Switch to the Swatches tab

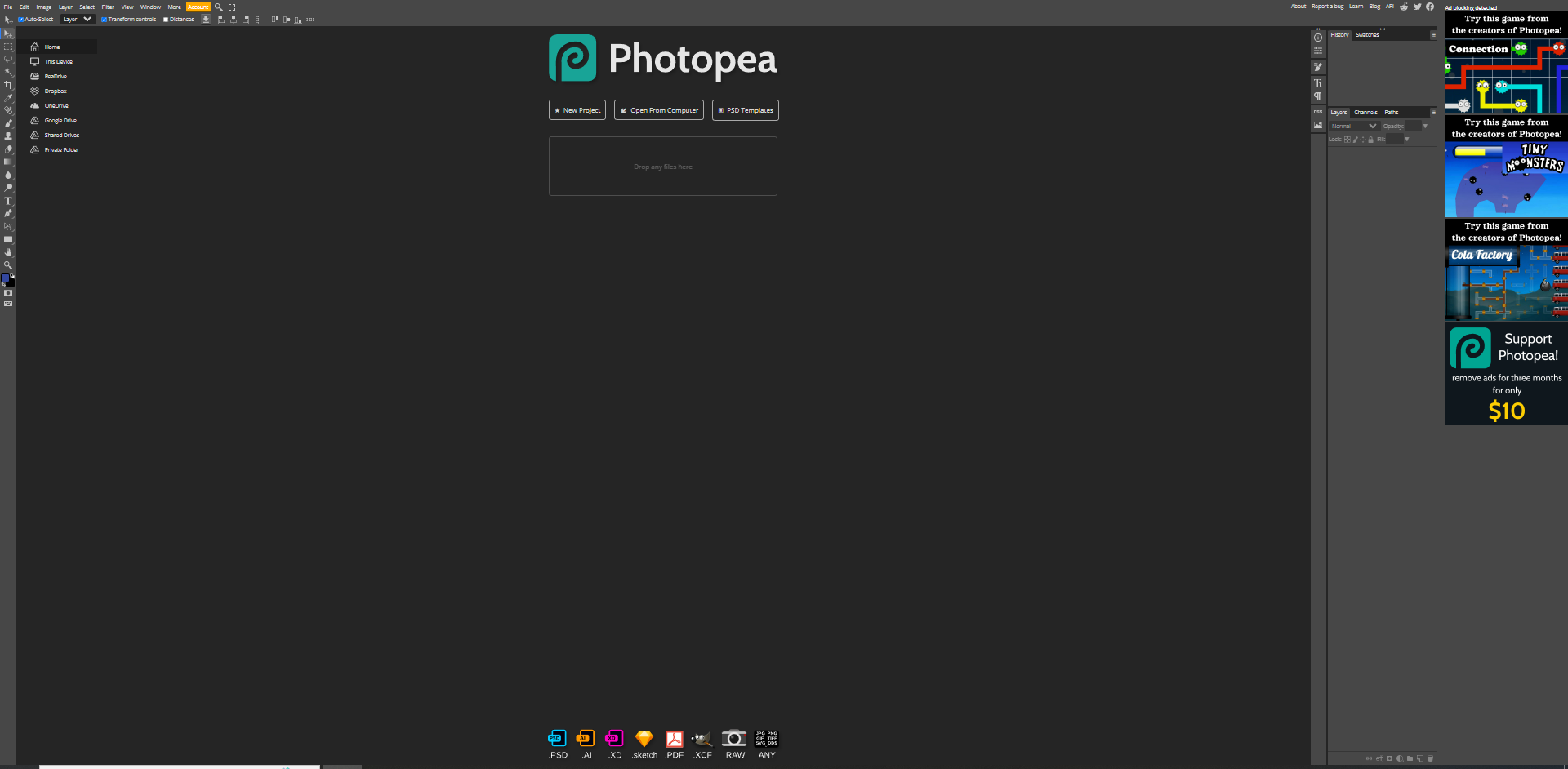coord(1367,34)
